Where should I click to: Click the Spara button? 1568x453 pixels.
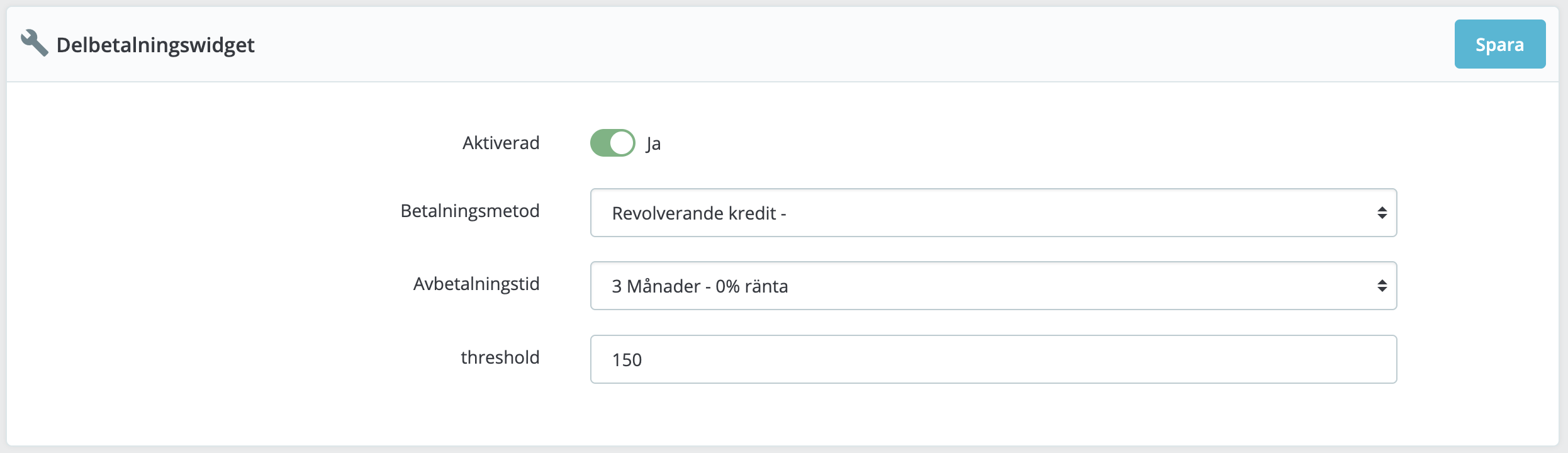pyautogui.click(x=1499, y=44)
